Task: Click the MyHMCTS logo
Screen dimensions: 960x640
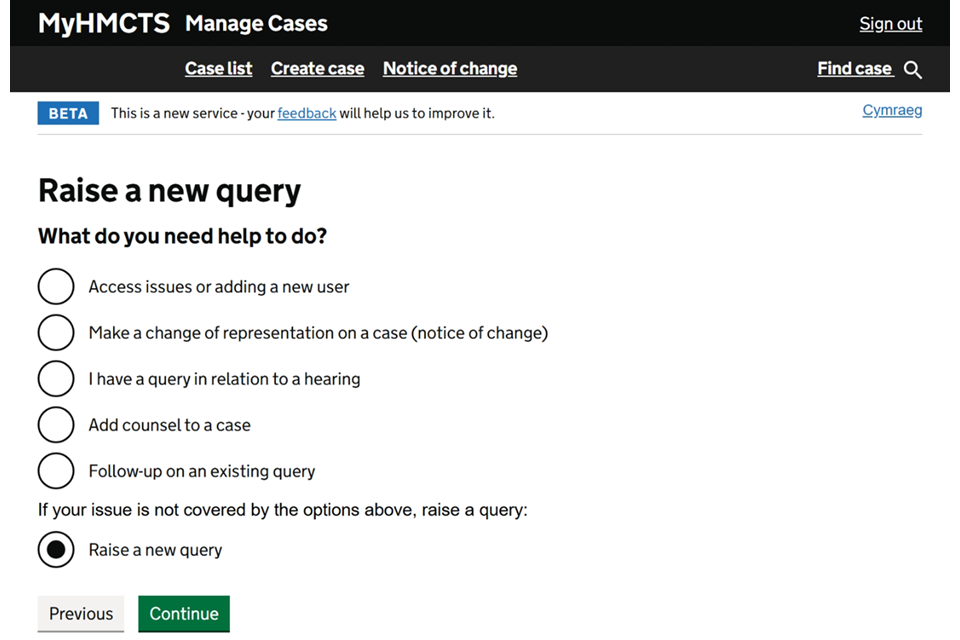Action: point(104,23)
